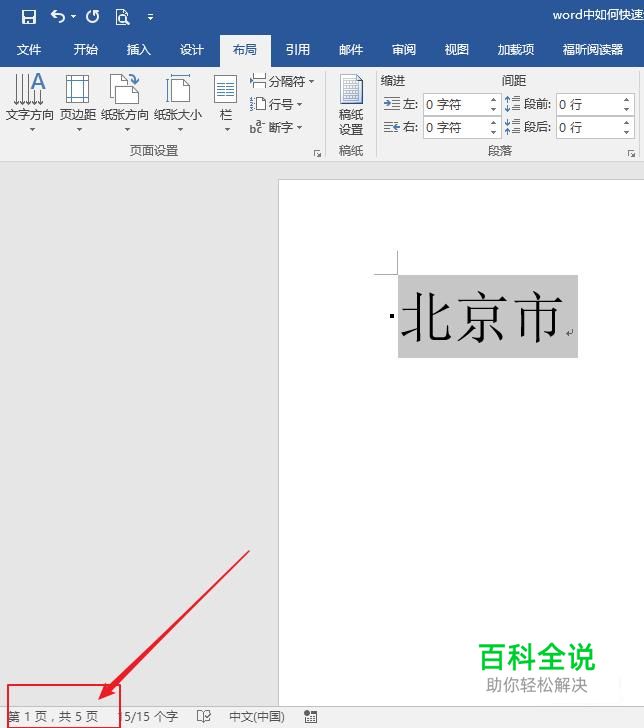The image size is (644, 728).
Task: Open the 栏 columns menu
Action: coord(226,103)
